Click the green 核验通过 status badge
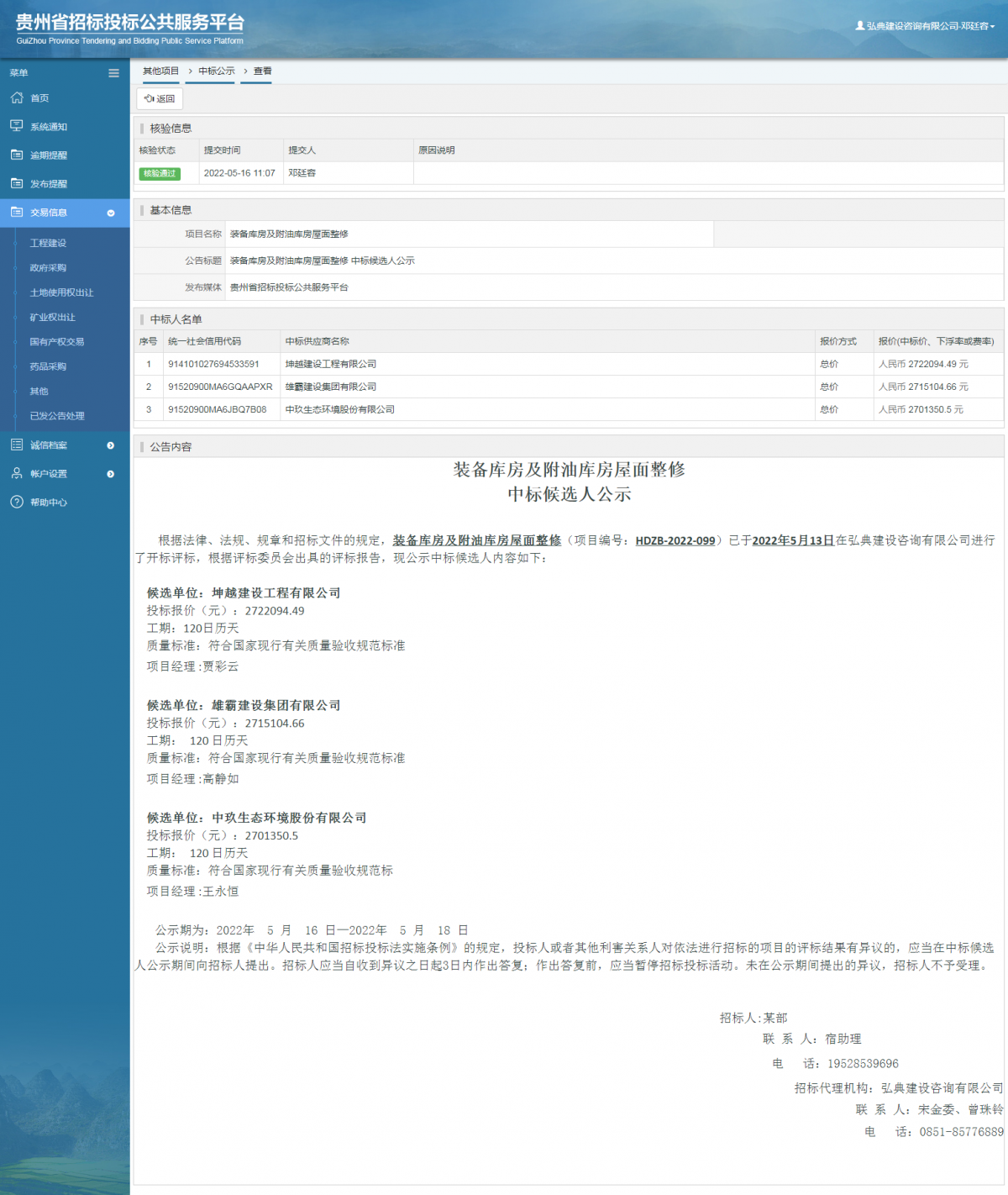The image size is (1008, 1195). 160,173
